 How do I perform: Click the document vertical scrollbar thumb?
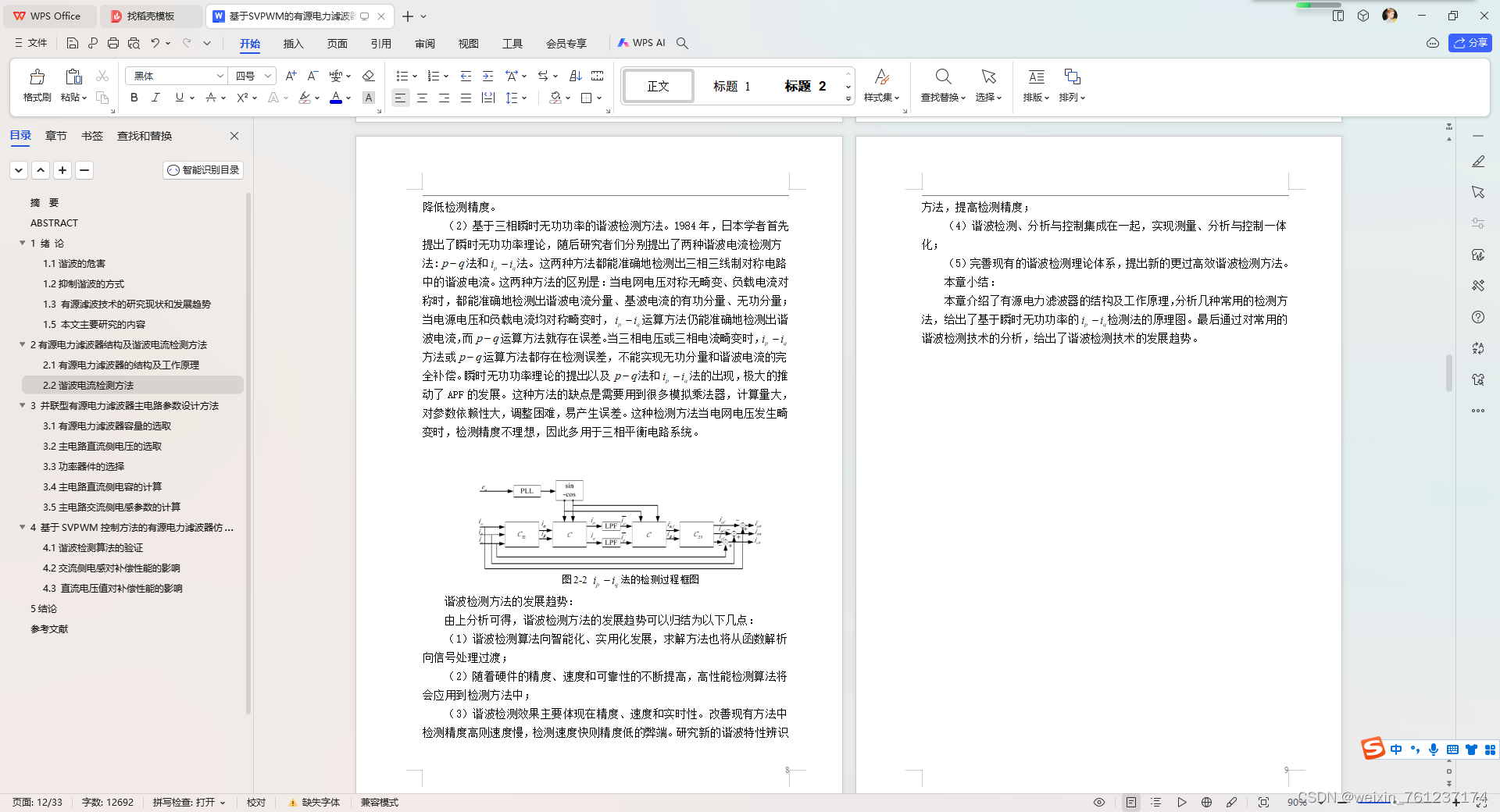pos(1449,373)
